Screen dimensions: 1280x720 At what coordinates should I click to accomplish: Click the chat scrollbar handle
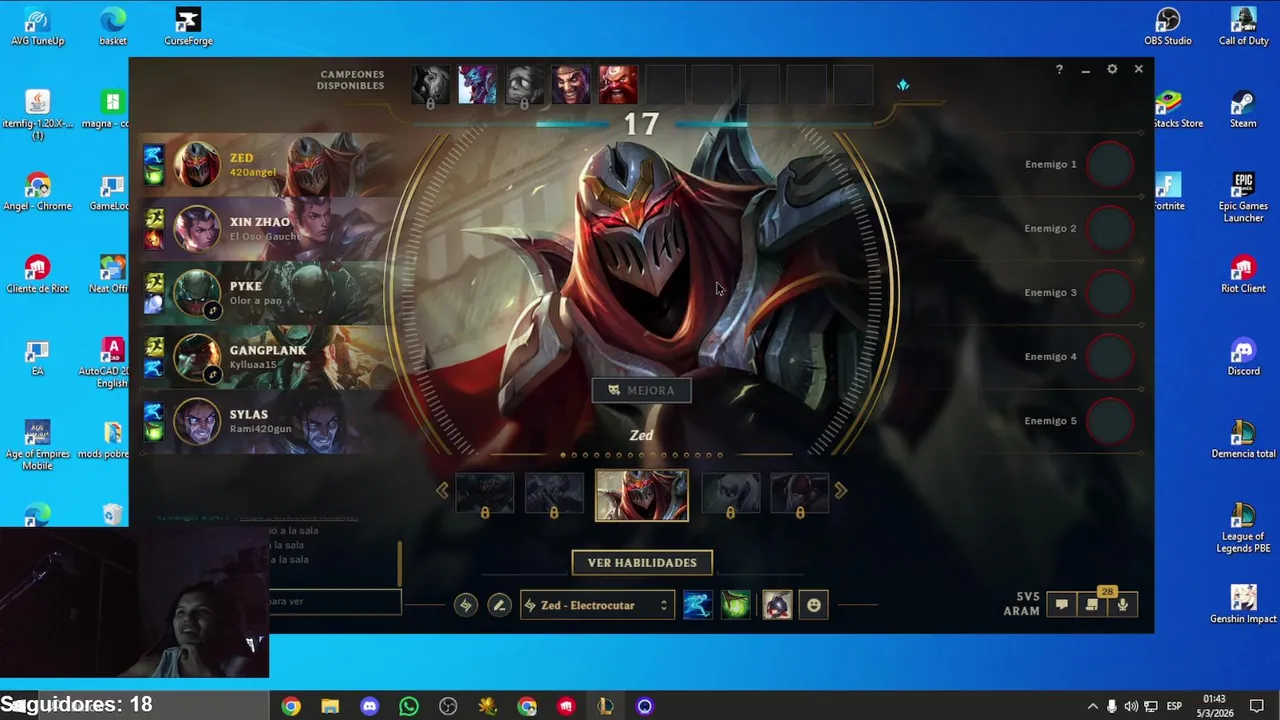click(399, 563)
